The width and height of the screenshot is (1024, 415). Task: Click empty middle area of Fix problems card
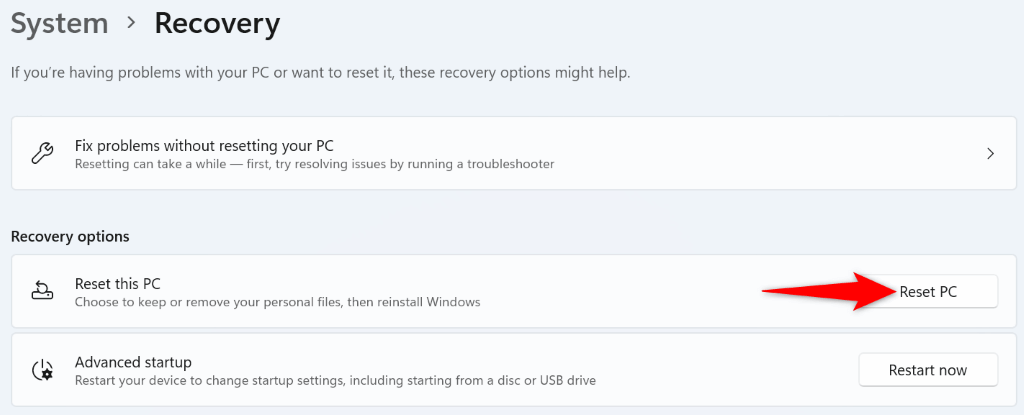(760, 153)
